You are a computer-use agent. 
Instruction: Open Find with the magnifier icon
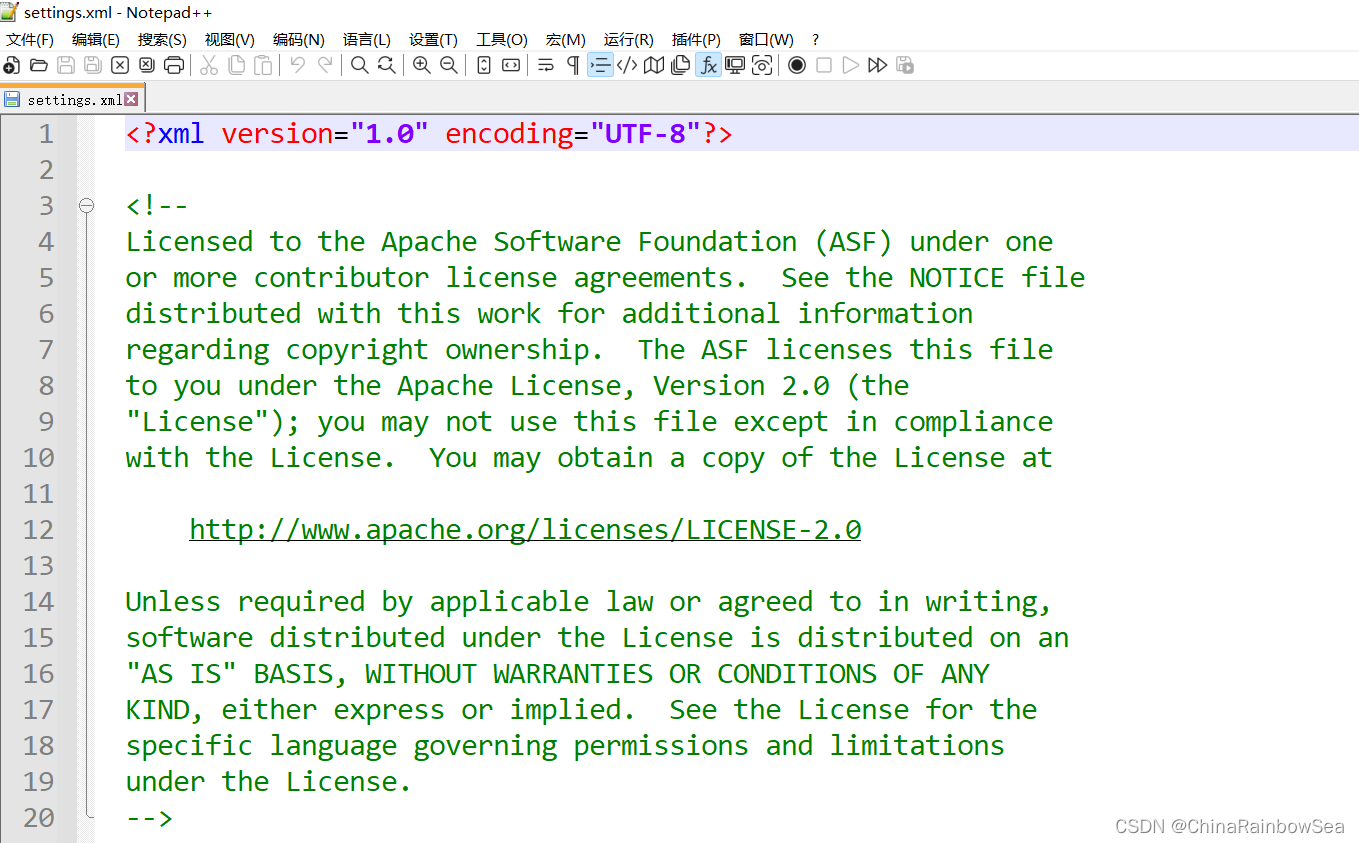(359, 65)
